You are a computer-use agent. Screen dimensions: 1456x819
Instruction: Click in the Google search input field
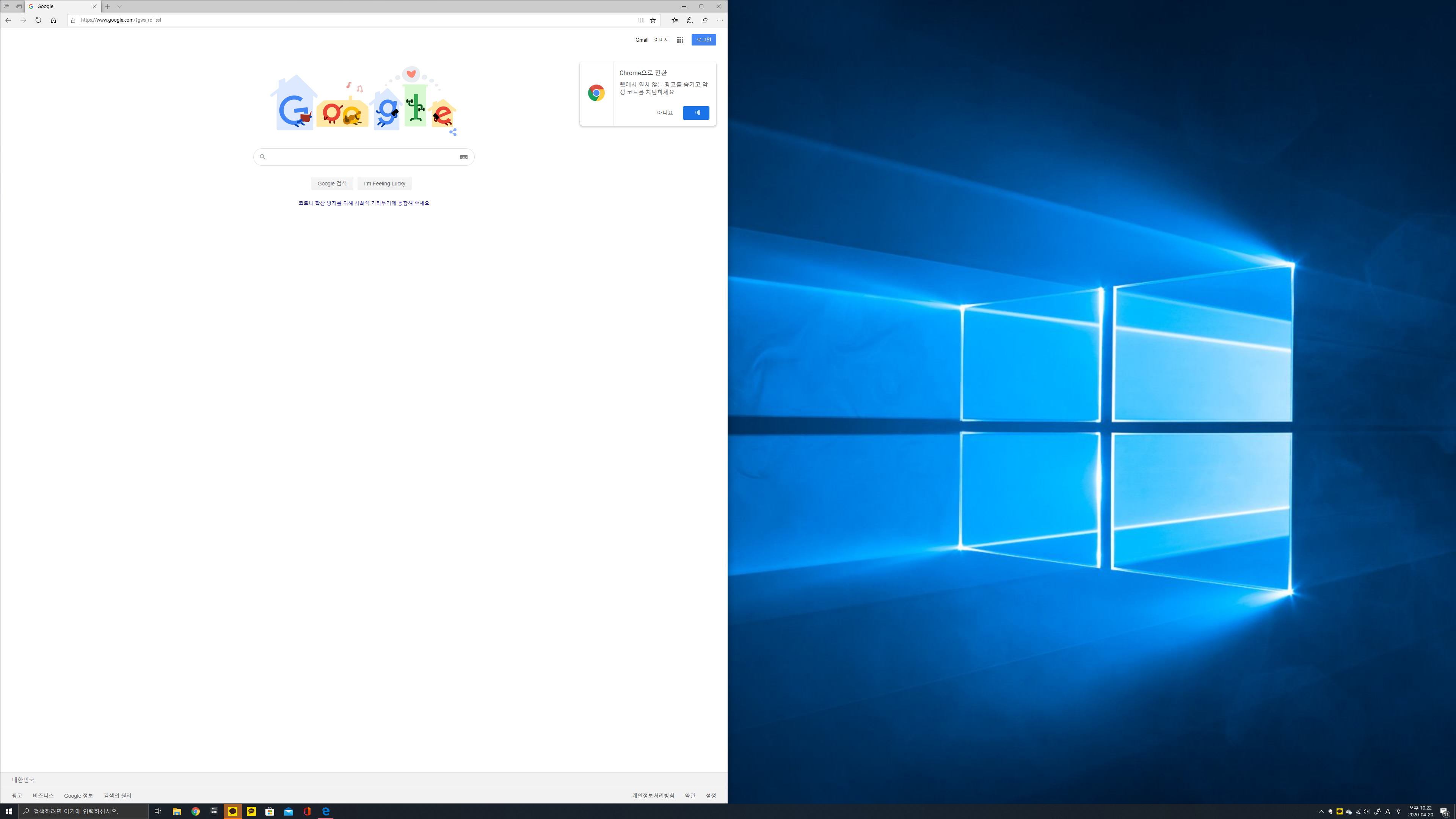click(362, 157)
